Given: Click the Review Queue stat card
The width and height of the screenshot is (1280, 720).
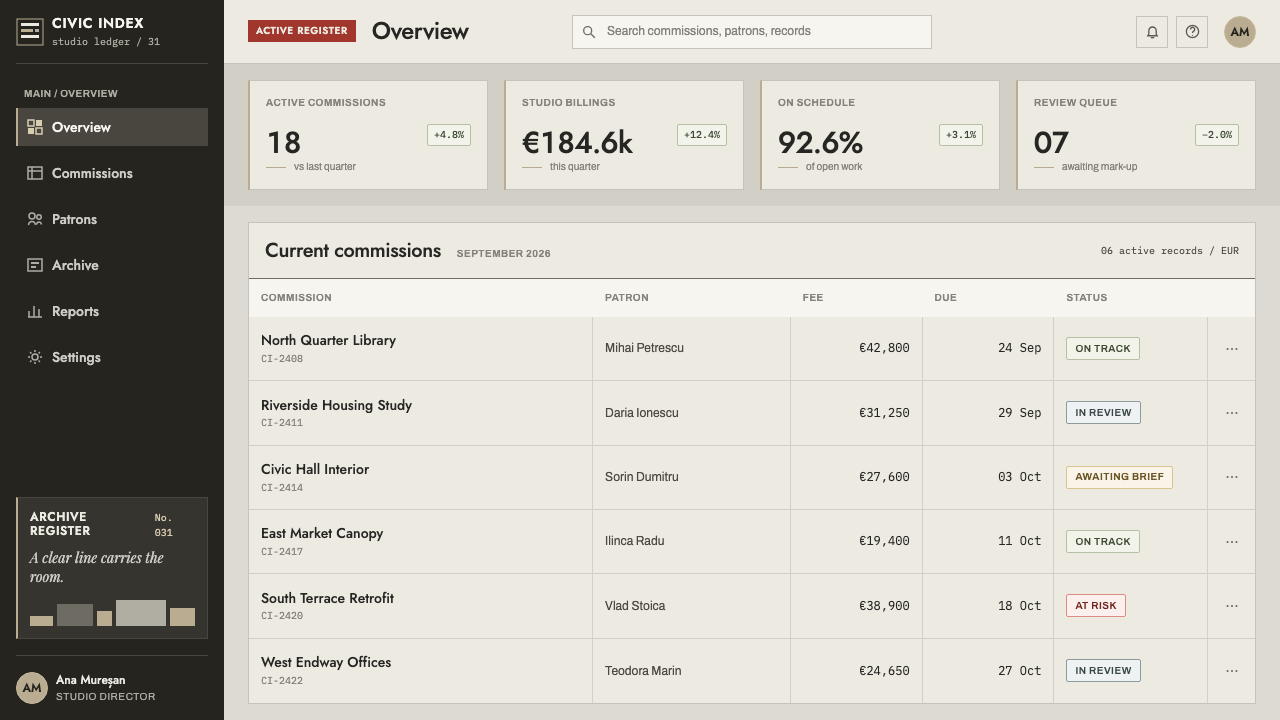Looking at the screenshot, I should [x=1136, y=135].
